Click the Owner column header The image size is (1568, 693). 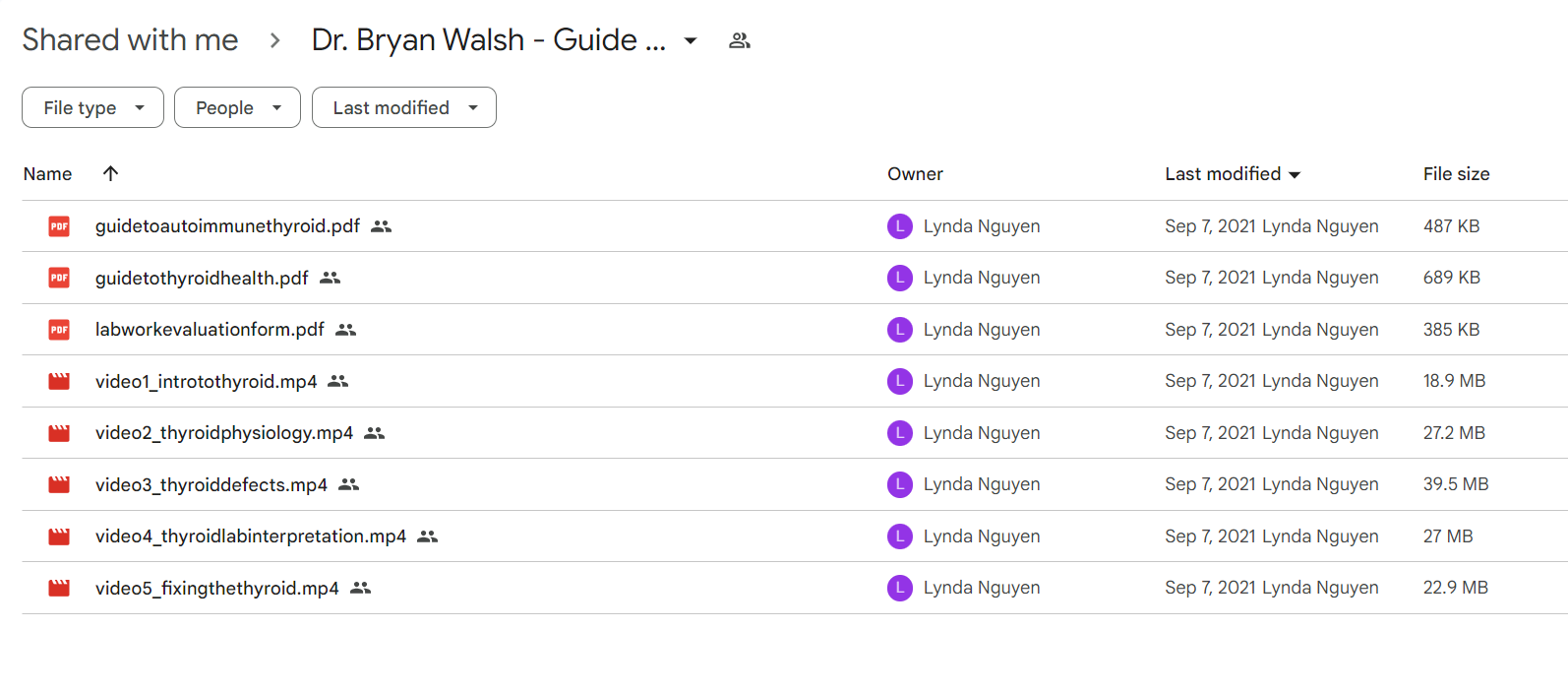tap(915, 173)
